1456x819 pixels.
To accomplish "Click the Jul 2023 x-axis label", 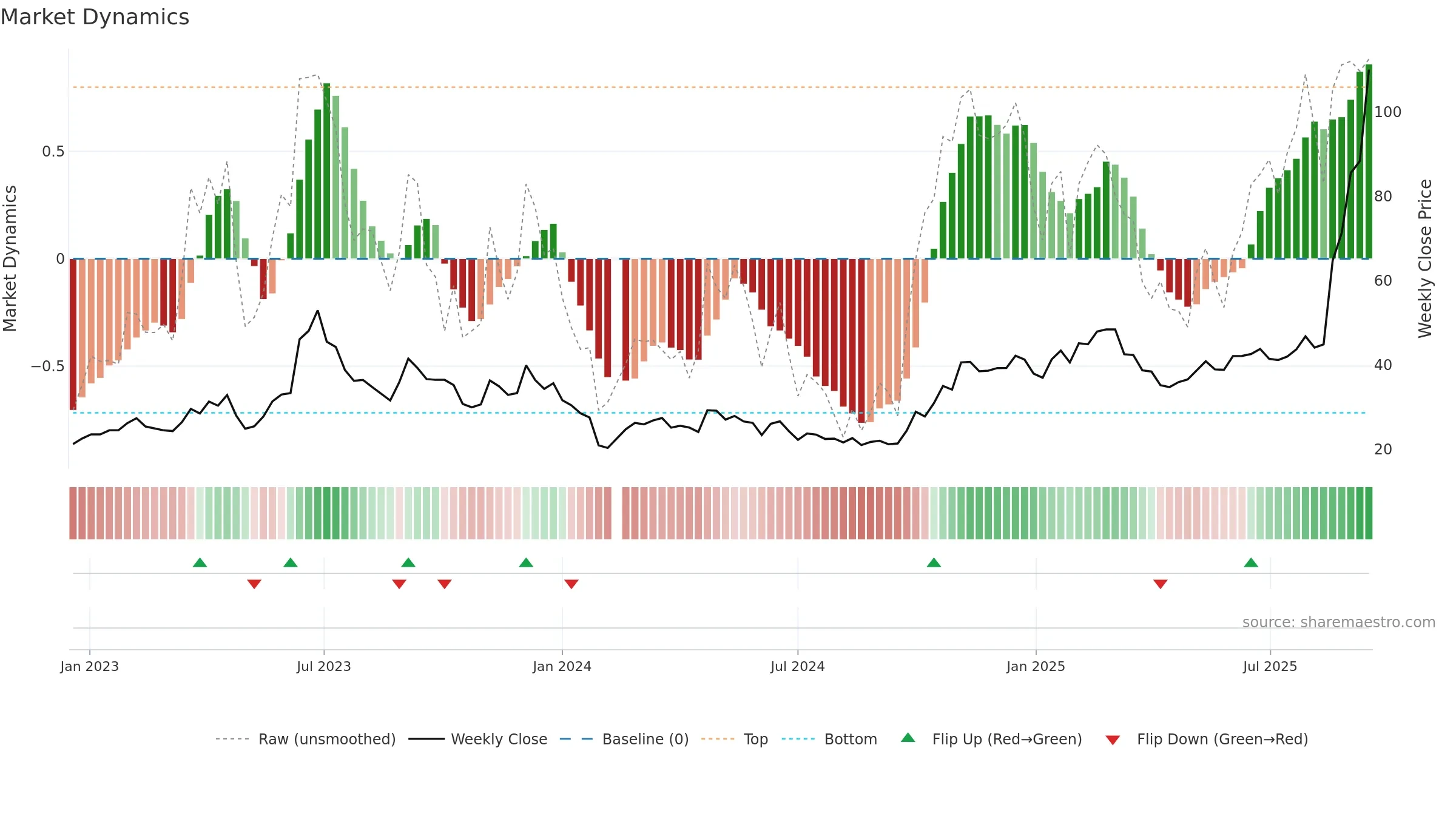I will (x=324, y=666).
